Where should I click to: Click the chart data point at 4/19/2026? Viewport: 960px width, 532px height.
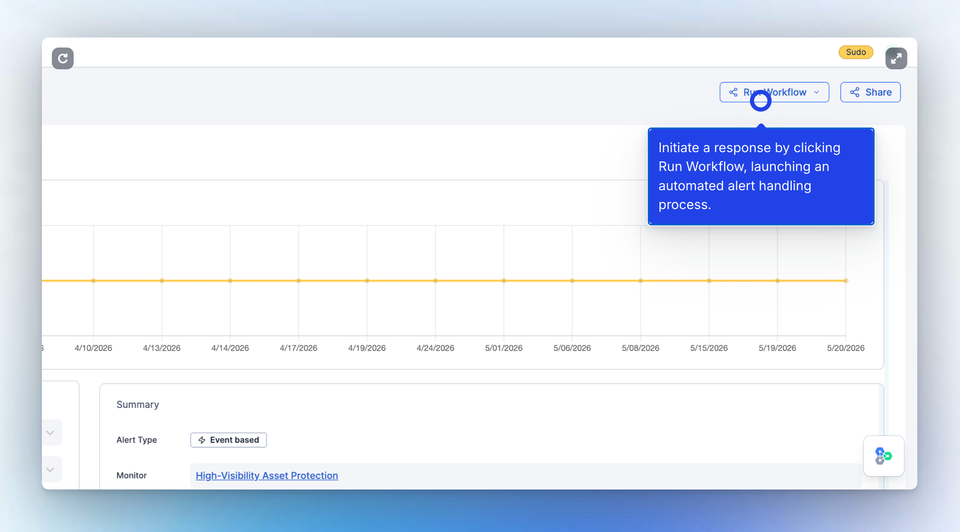(367, 280)
